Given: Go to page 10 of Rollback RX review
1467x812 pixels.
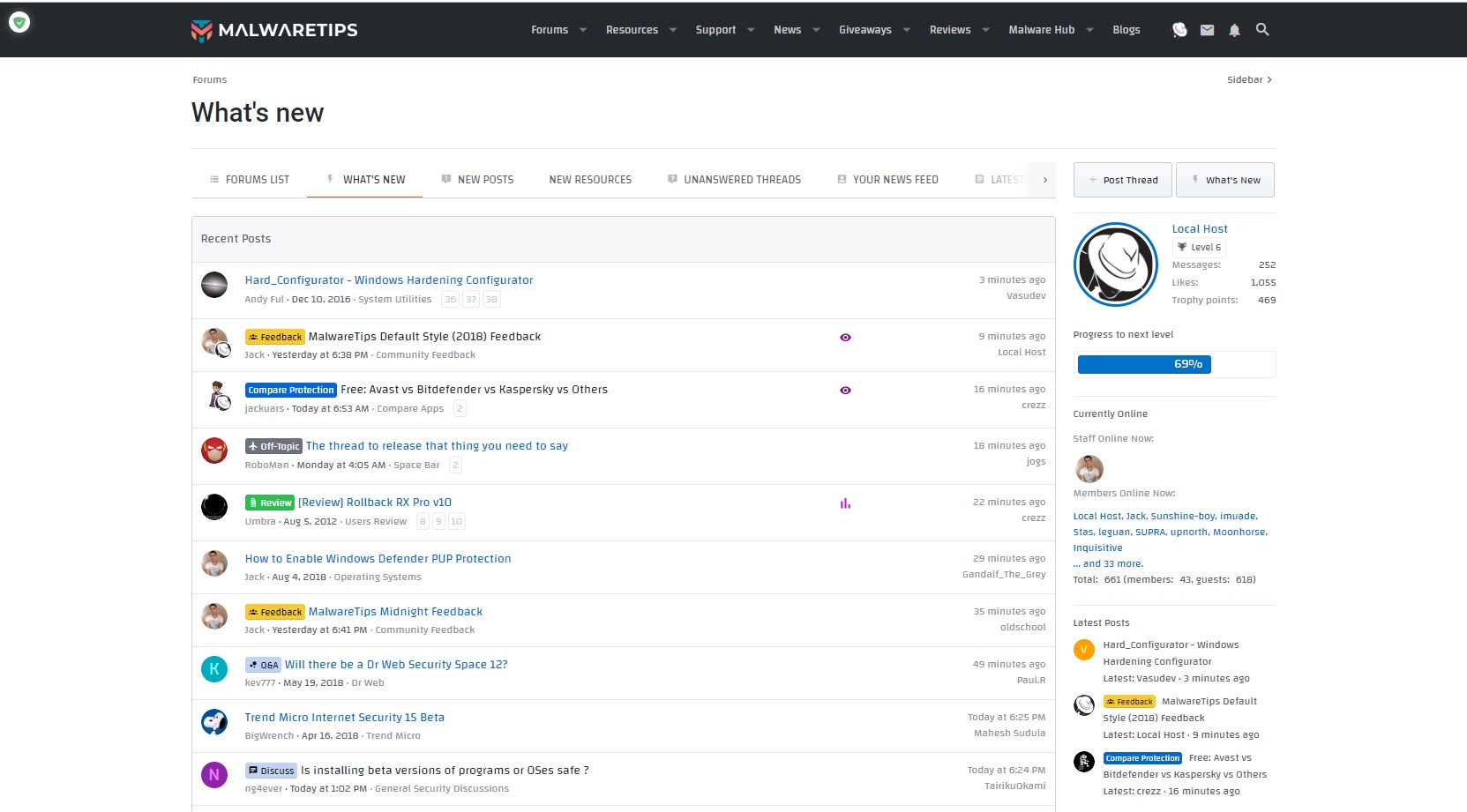Looking at the screenshot, I should (456, 522).
